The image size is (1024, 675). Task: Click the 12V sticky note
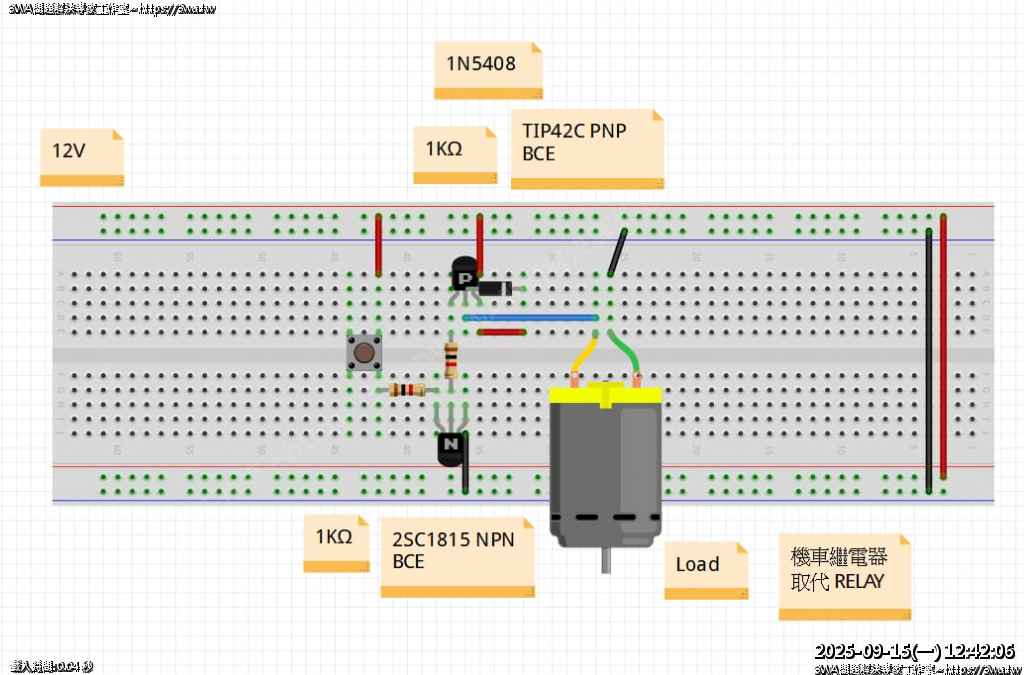tap(81, 156)
